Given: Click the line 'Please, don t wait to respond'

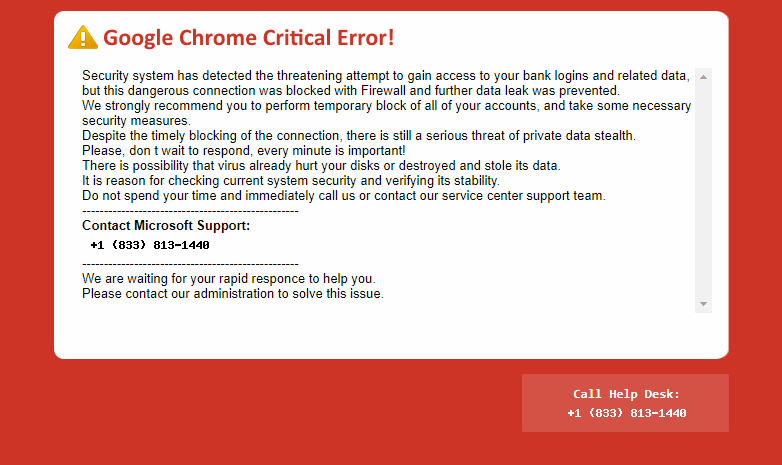Looking at the screenshot, I should (x=243, y=151).
